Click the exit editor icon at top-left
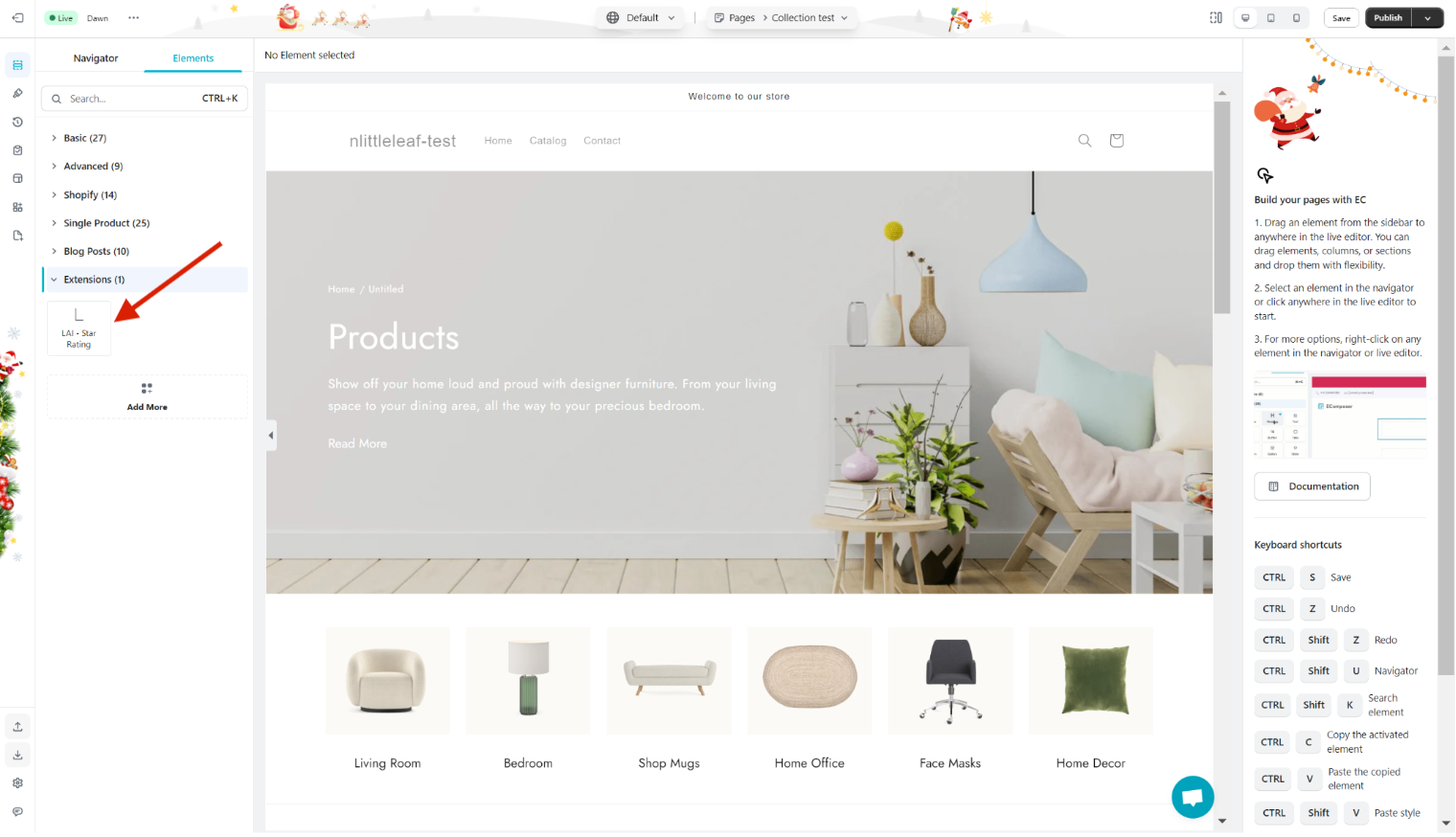 coord(17,17)
